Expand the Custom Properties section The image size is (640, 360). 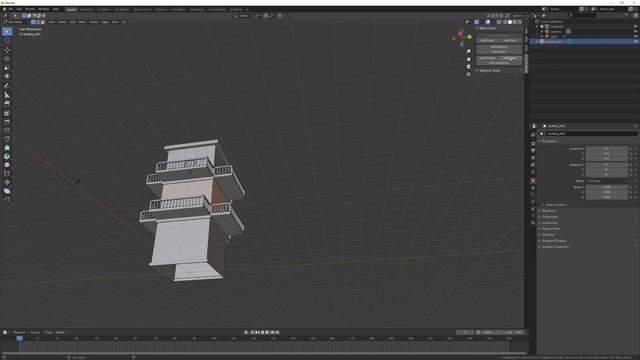coord(555,247)
